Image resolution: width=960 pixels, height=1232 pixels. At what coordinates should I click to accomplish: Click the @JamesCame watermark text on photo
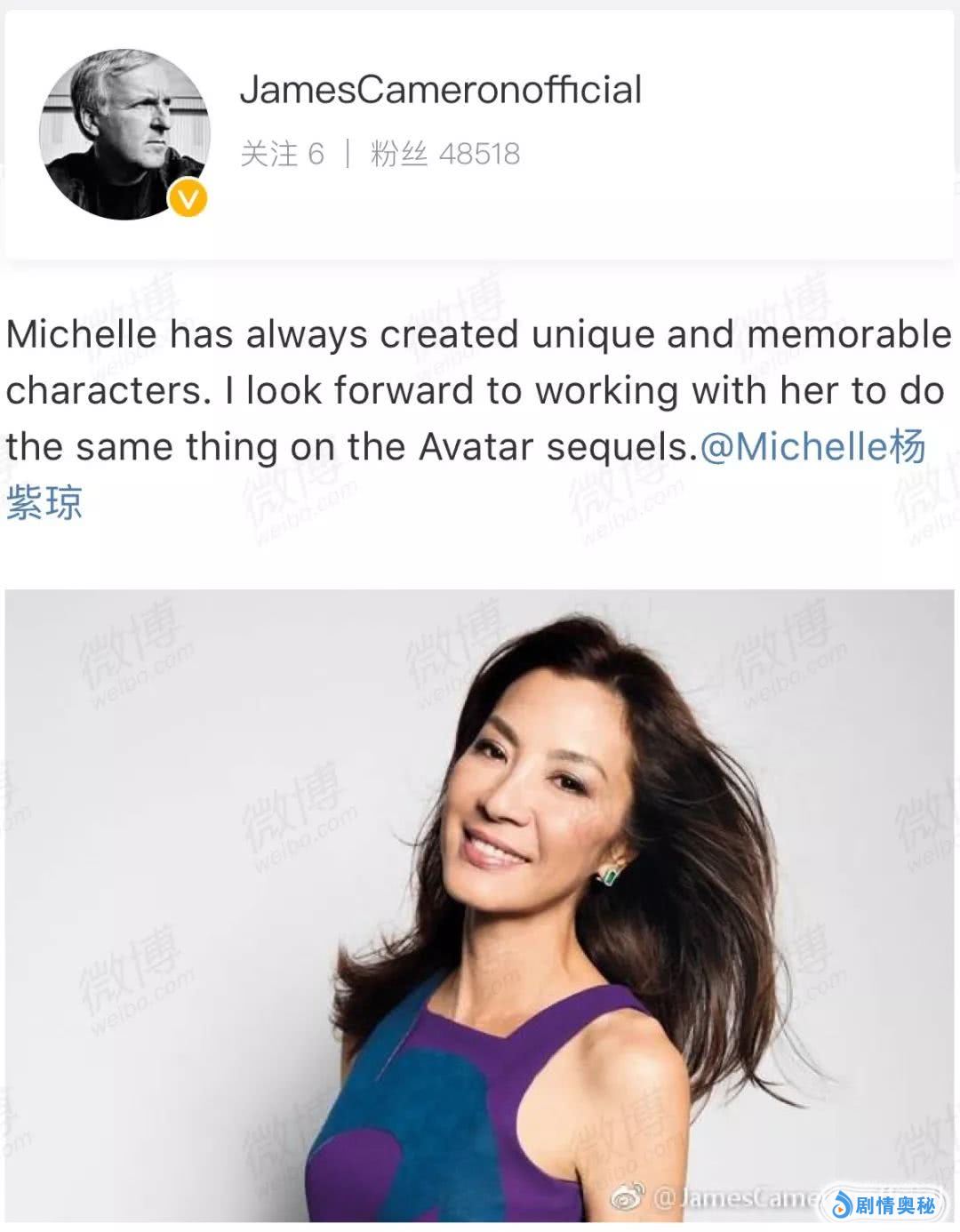pos(736,1198)
